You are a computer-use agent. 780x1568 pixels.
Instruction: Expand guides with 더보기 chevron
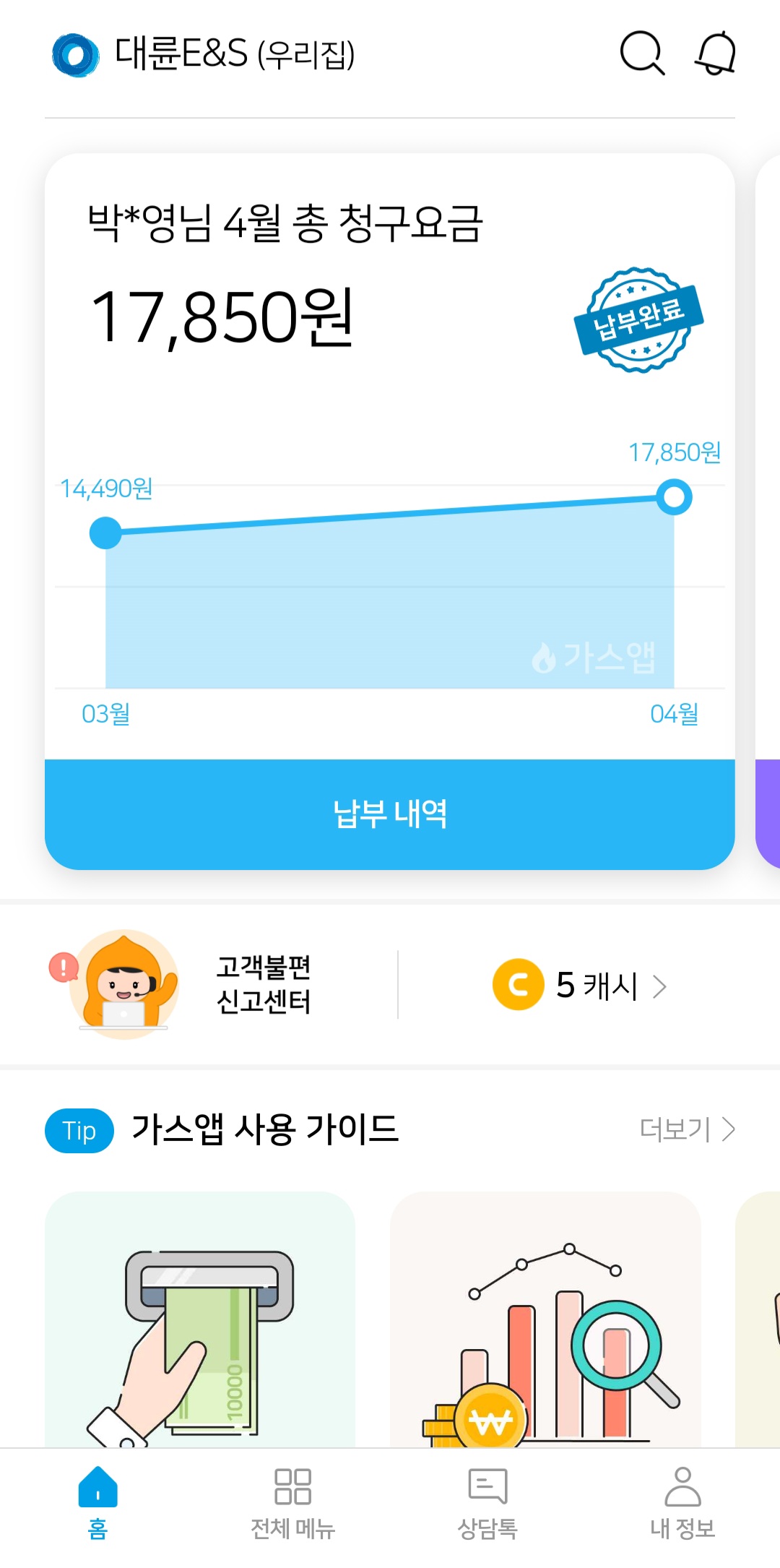click(729, 1129)
